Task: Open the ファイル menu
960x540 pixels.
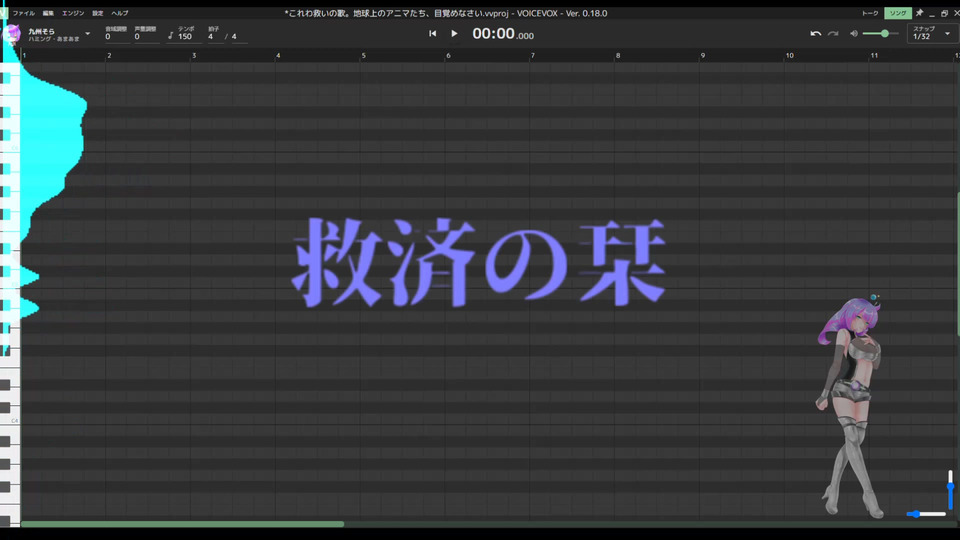Action: (23, 13)
